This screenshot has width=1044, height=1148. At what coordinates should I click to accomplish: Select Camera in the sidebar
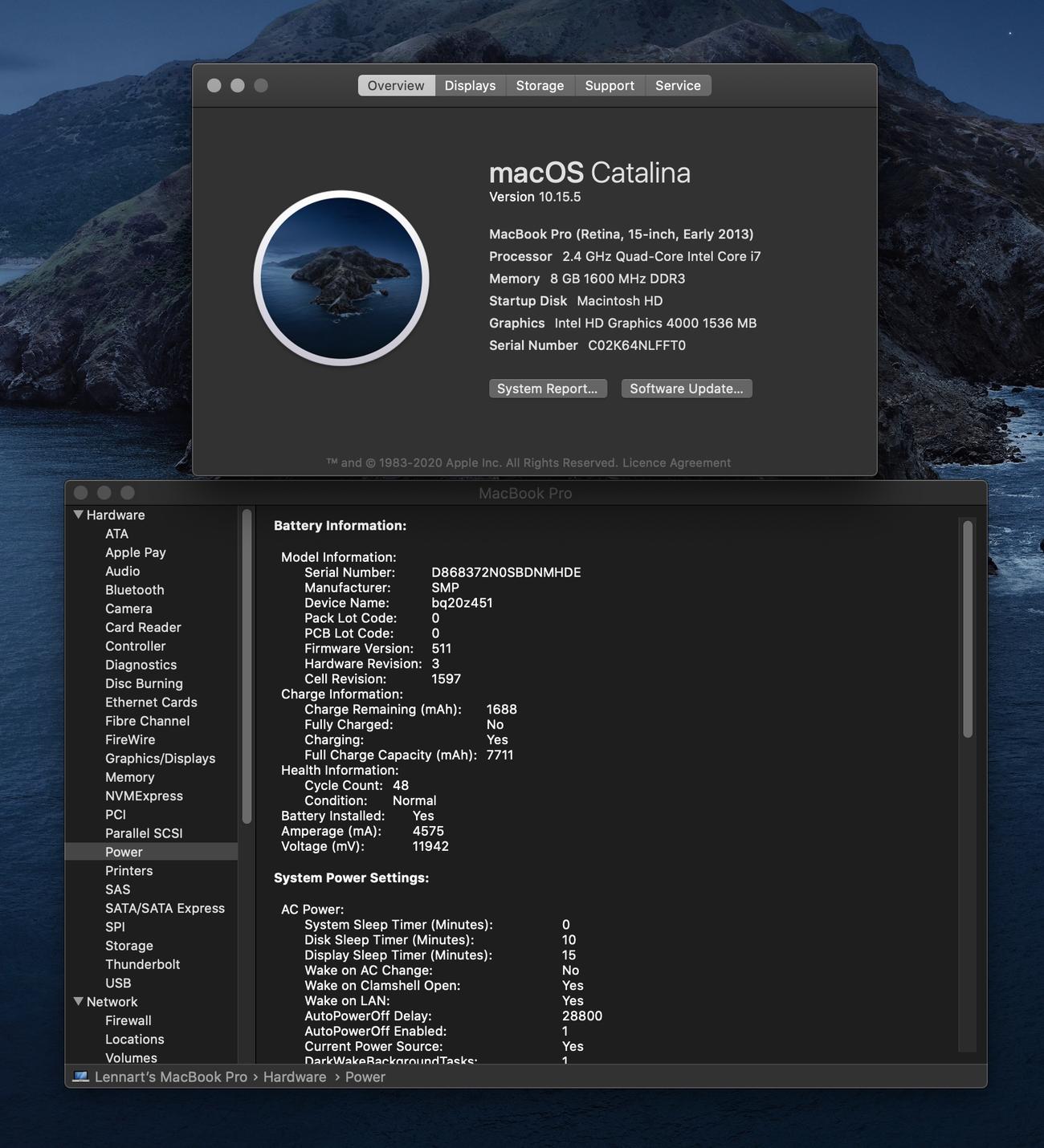coord(128,609)
